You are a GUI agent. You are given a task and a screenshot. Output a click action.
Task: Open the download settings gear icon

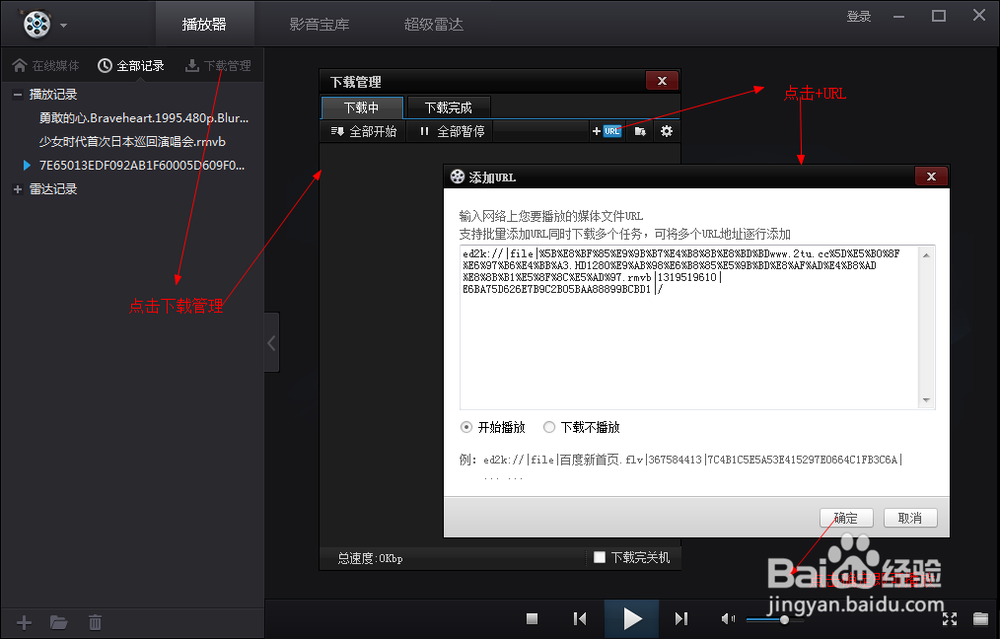665,130
